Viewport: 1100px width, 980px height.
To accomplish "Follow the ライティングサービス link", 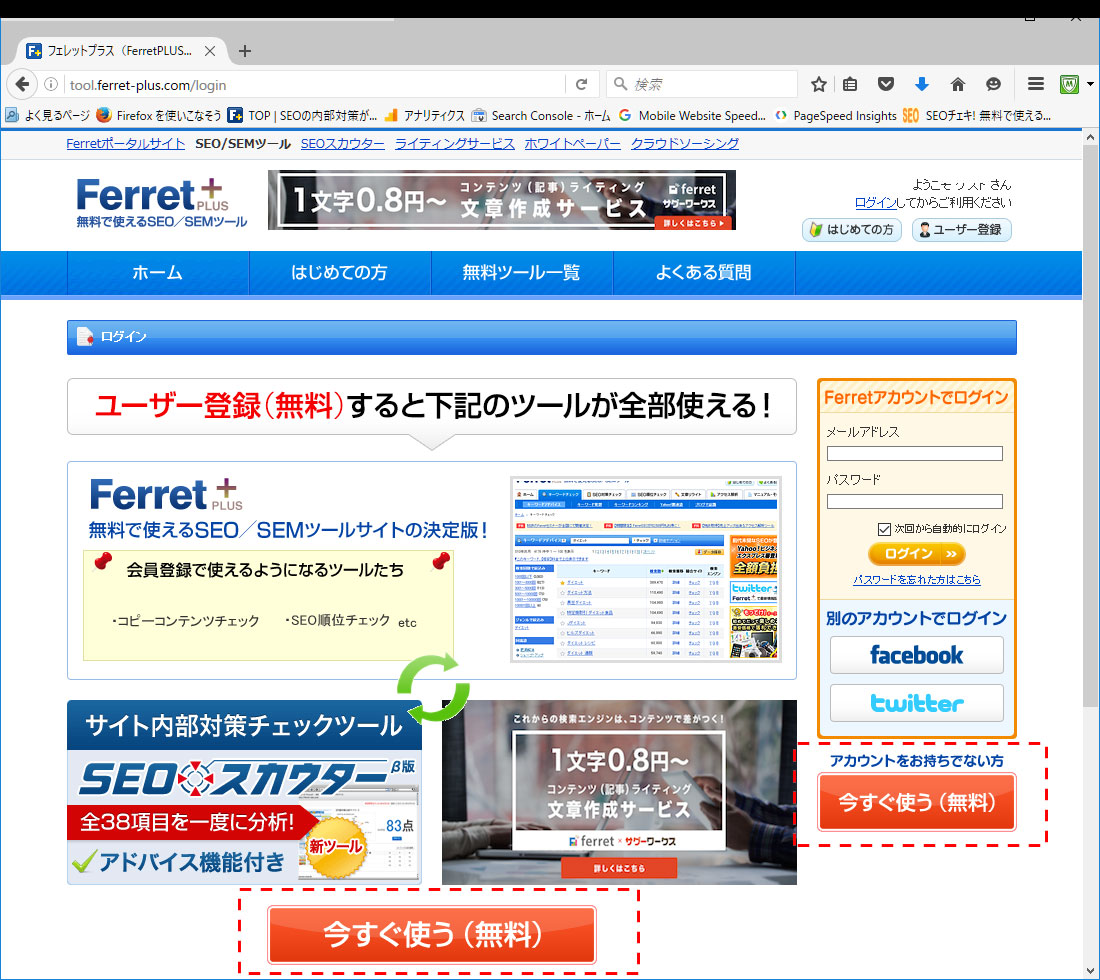I will [x=455, y=144].
